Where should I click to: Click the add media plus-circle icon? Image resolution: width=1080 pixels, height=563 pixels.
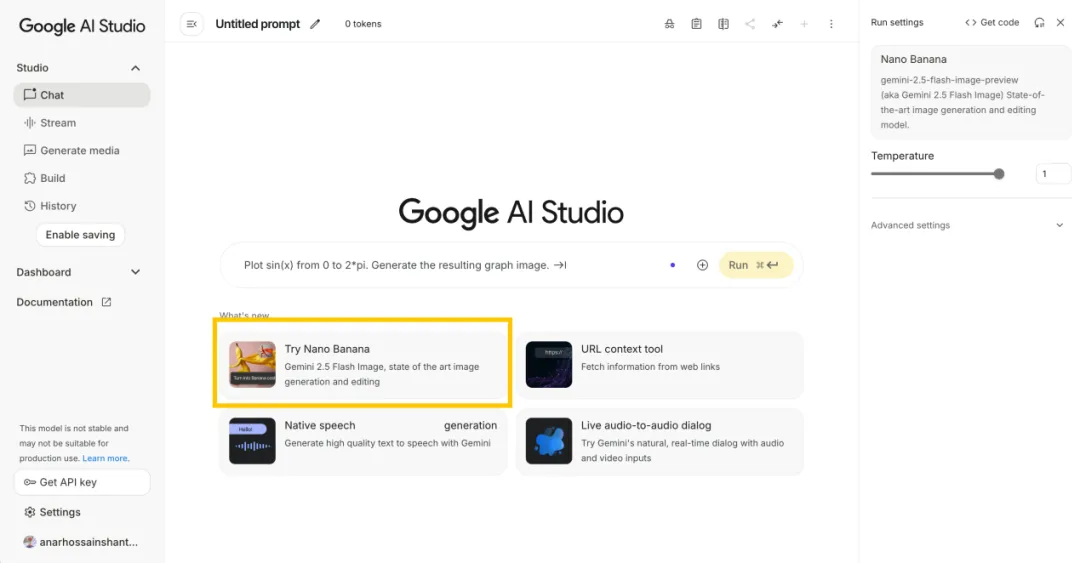702,265
